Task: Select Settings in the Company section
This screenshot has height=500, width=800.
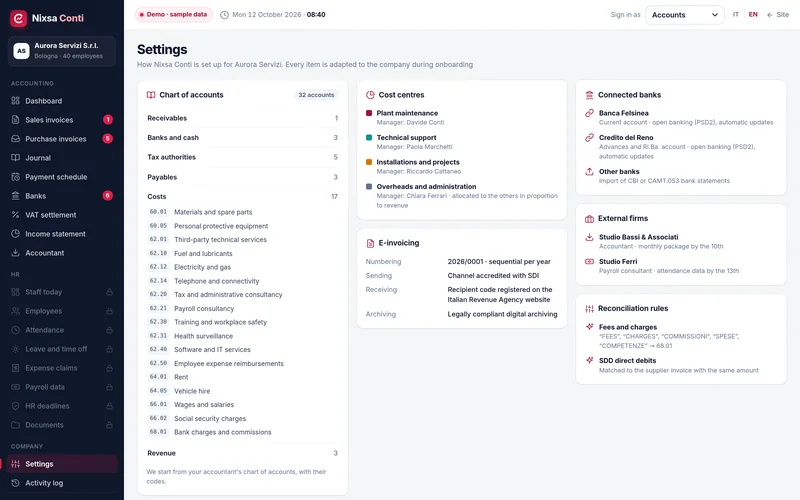Action: click(62, 464)
